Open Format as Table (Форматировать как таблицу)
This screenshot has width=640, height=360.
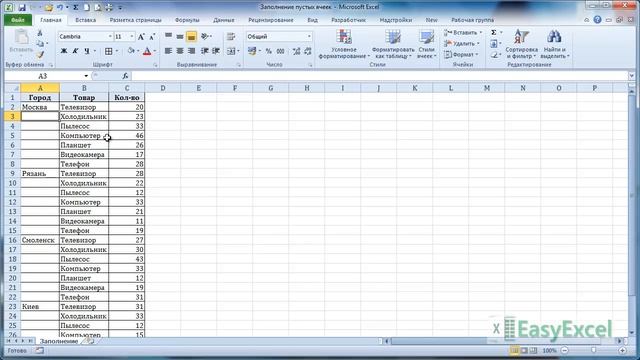click(393, 44)
